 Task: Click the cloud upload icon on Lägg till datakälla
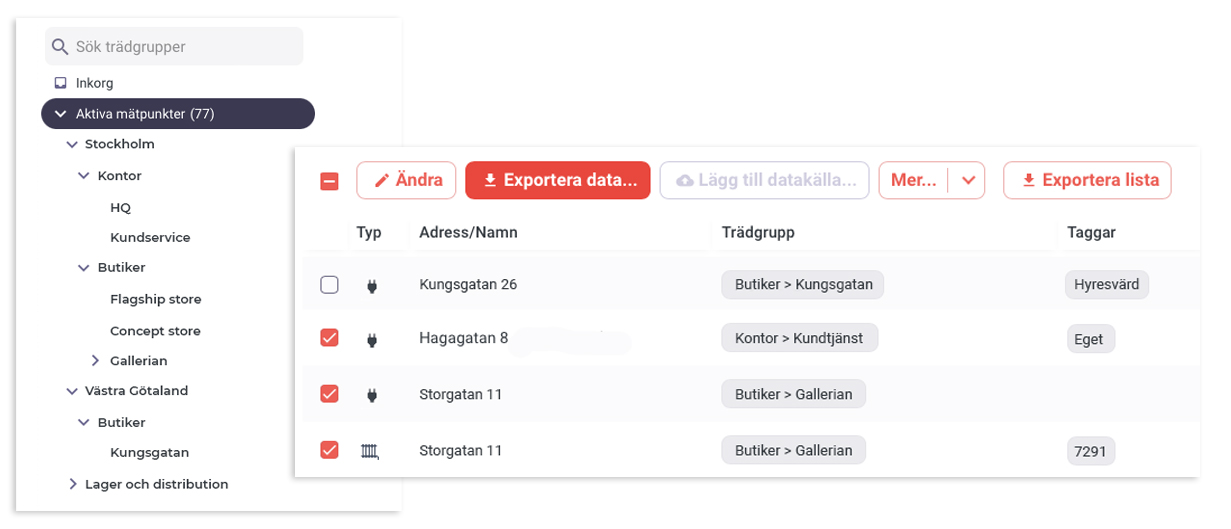click(x=685, y=181)
